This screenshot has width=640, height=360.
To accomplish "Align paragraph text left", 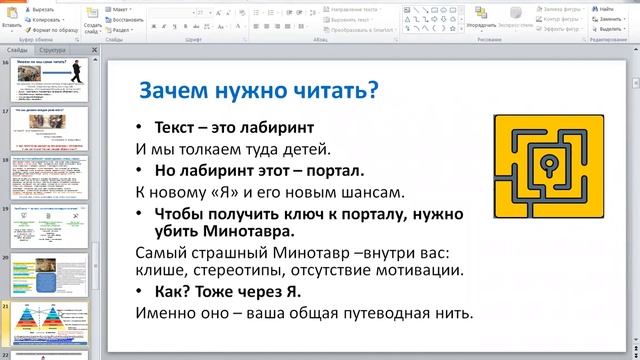I will (x=256, y=27).
